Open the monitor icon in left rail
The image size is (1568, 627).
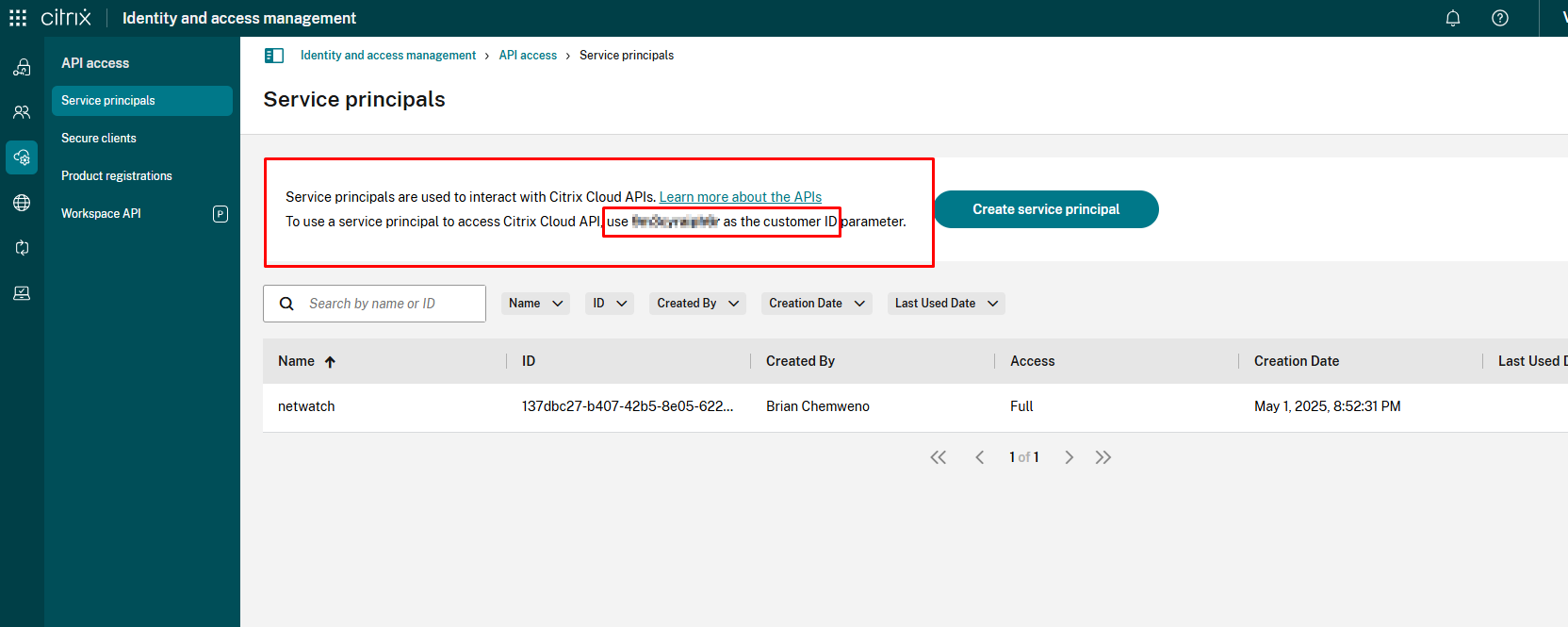22,293
